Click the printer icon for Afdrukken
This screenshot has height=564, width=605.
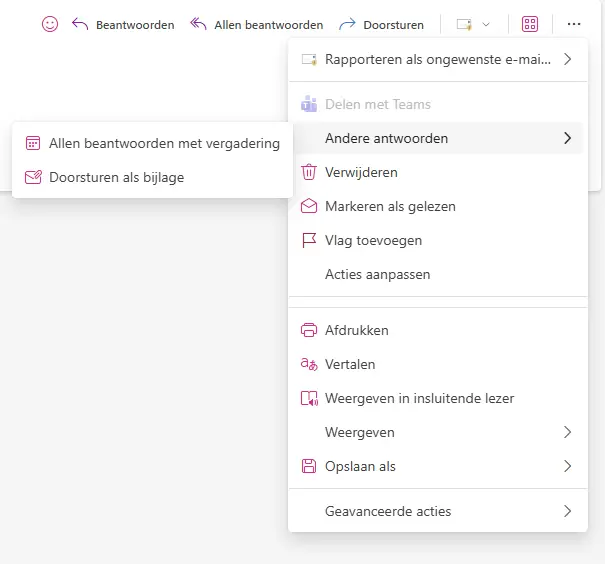(x=309, y=330)
